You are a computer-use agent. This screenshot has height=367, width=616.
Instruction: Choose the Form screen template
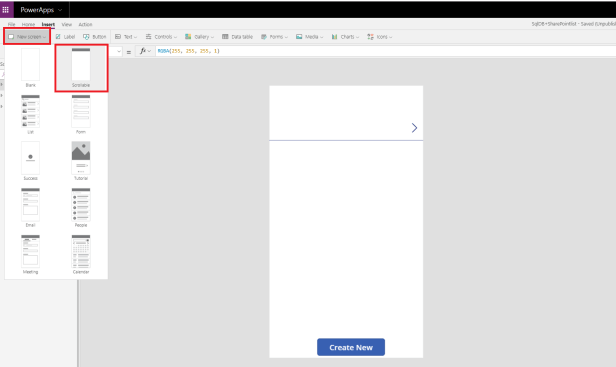81,114
